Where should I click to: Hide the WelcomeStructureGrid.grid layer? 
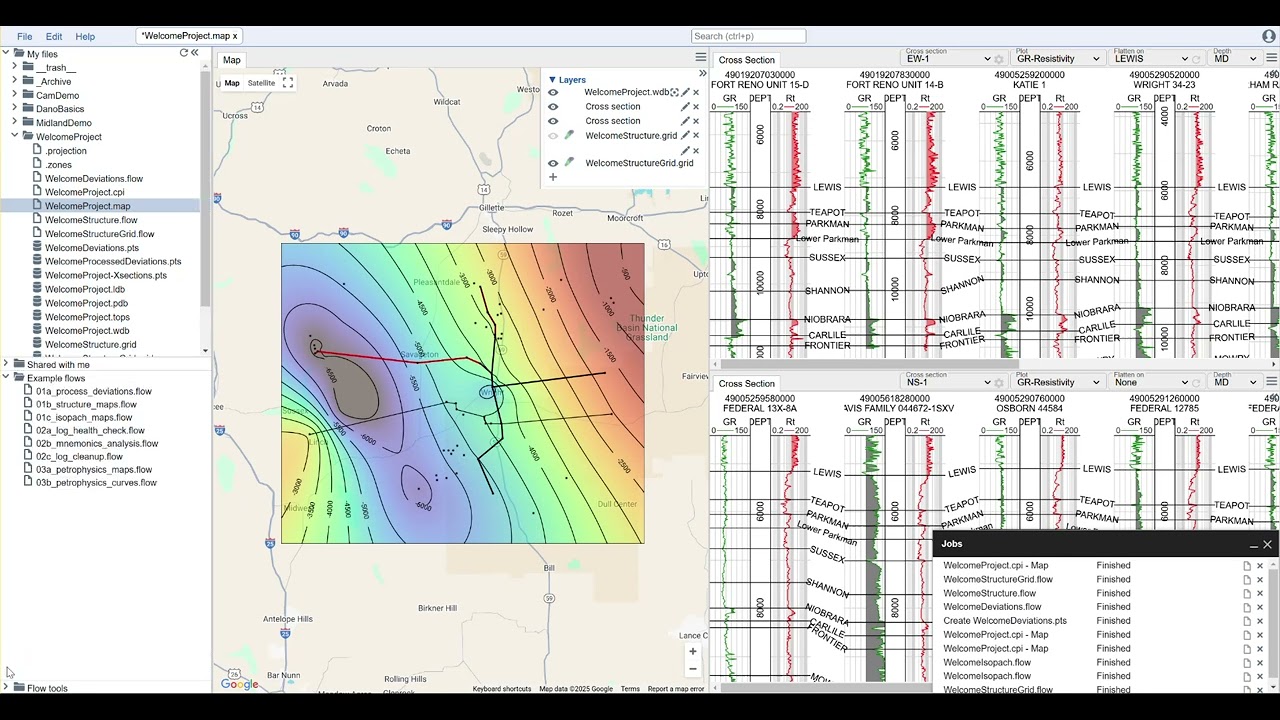click(553, 163)
